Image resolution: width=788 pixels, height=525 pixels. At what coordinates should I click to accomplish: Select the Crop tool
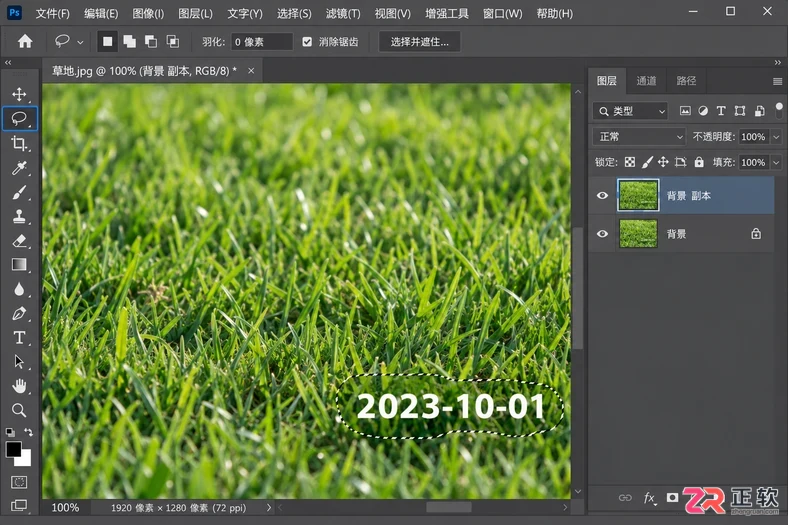[x=19, y=143]
